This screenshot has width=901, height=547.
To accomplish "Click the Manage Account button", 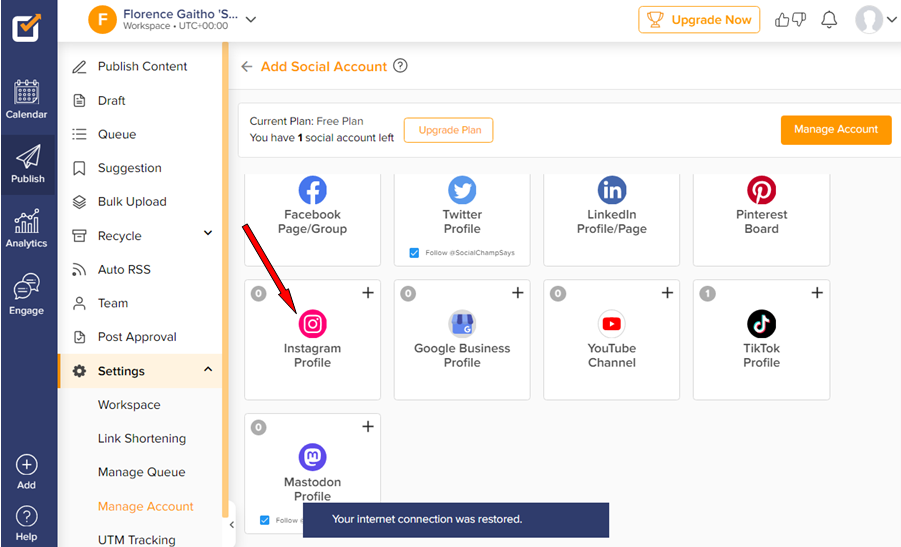I will tap(835, 129).
